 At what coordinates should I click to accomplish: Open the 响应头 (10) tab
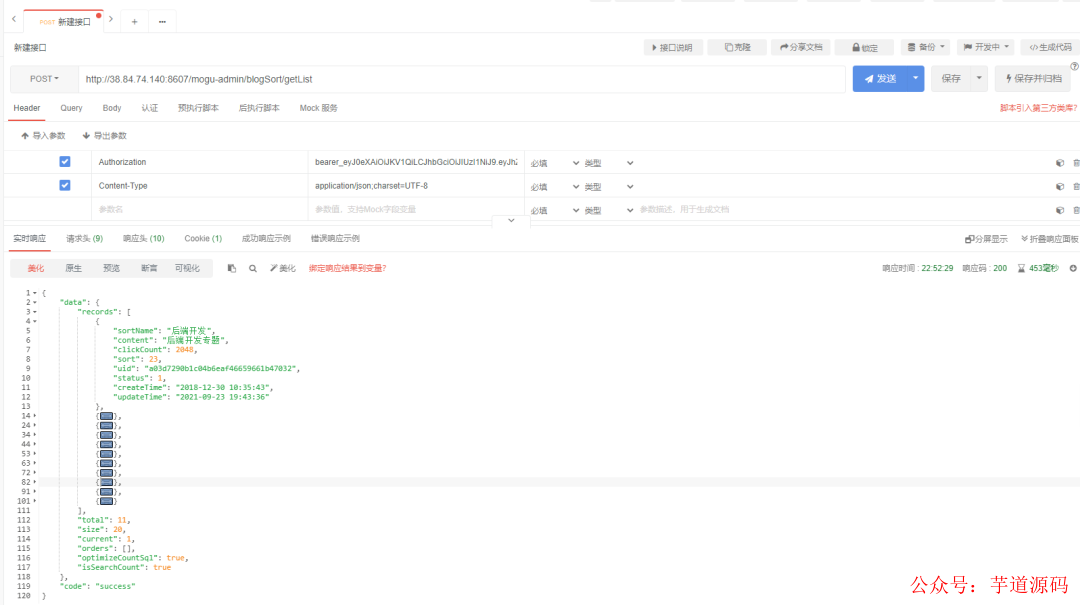(143, 238)
